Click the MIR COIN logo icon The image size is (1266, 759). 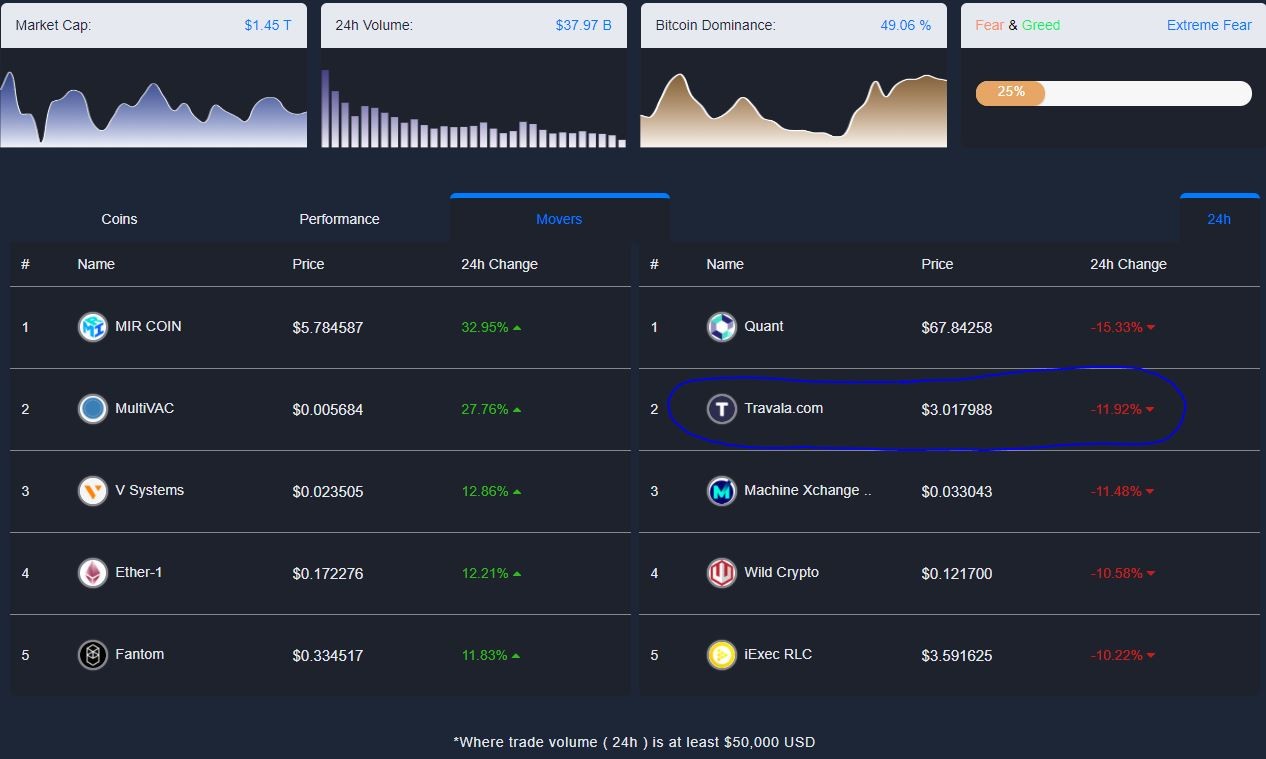[92, 327]
